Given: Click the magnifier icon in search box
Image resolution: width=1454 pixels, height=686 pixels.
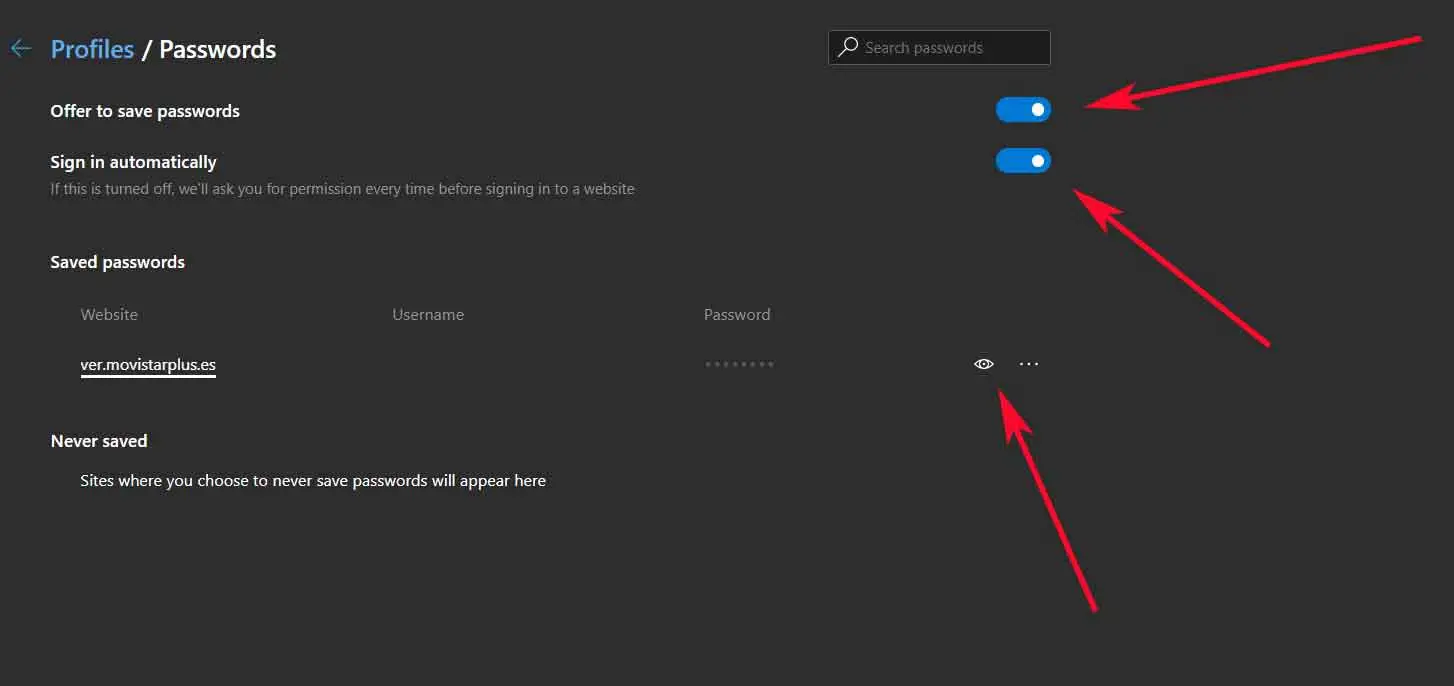Looking at the screenshot, I should click(x=848, y=47).
